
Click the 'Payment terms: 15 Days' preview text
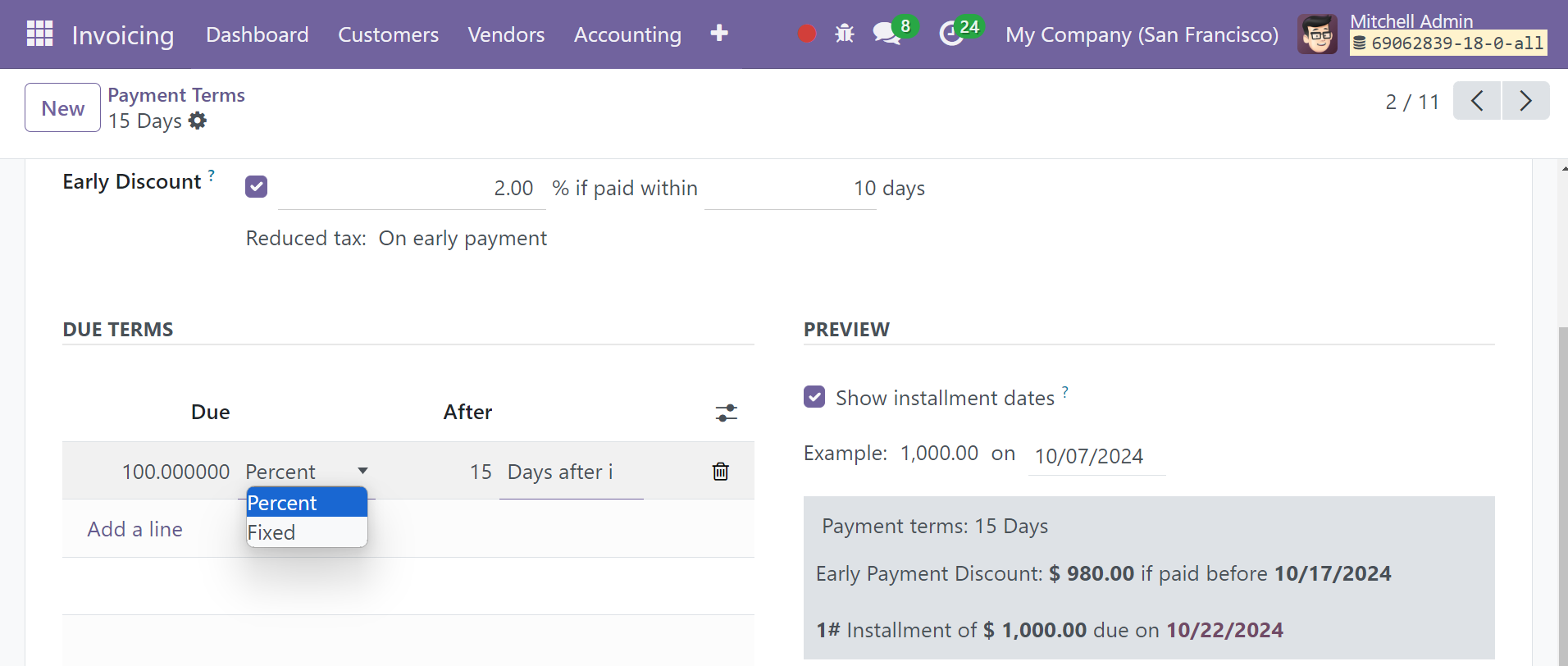[x=935, y=526]
